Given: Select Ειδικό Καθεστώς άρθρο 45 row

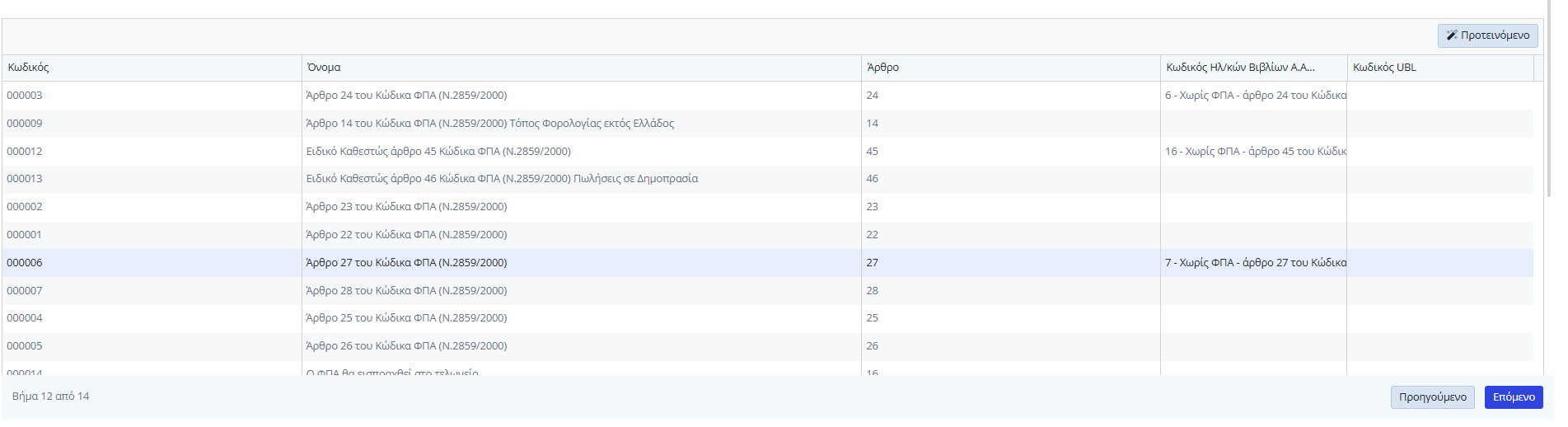Looking at the screenshot, I should tap(438, 152).
